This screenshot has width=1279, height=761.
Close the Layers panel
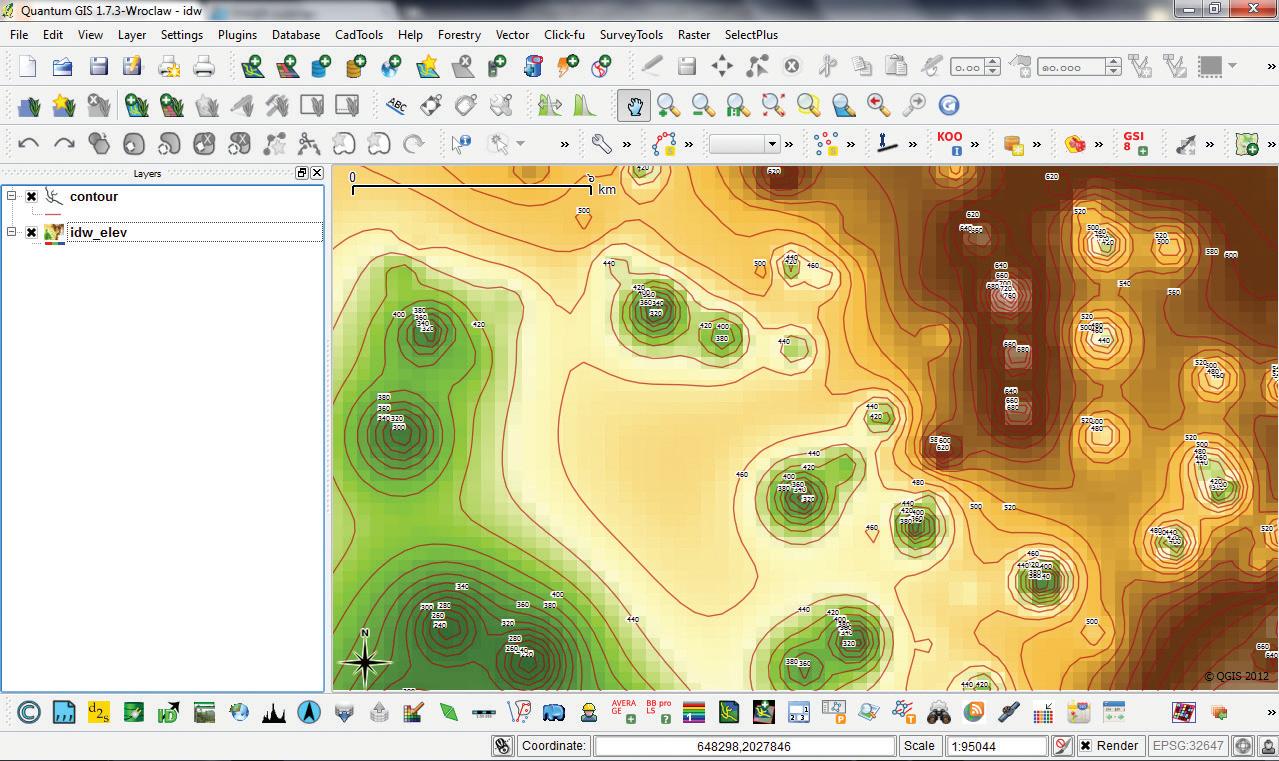317,173
